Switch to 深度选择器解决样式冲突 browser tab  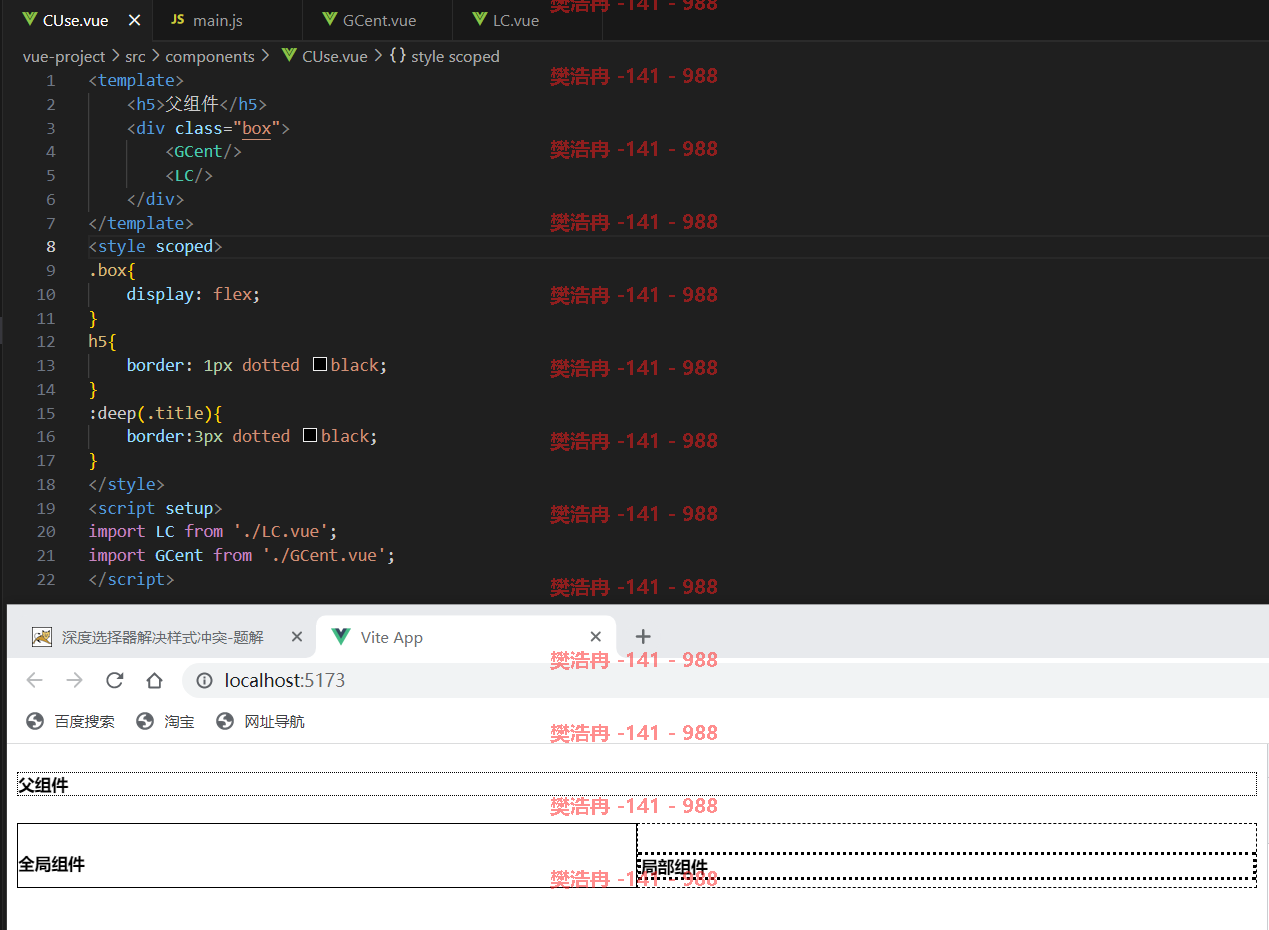[163, 637]
